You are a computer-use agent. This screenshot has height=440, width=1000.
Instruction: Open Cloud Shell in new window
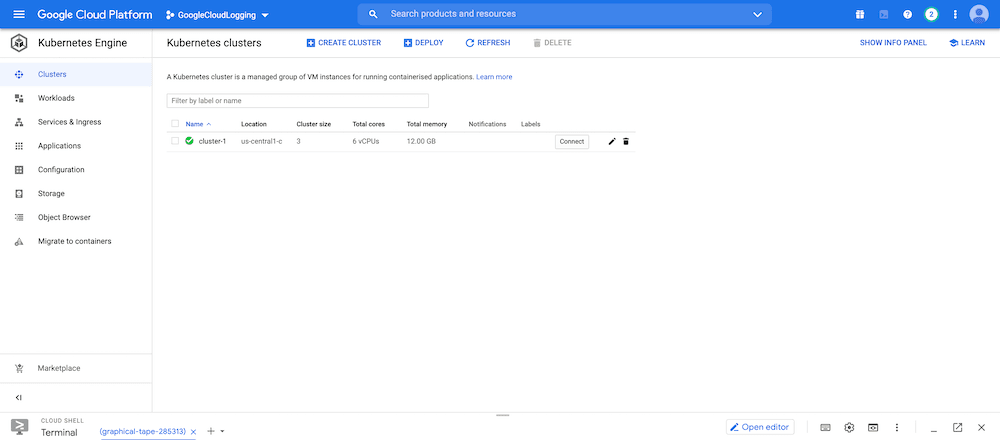[957, 428]
